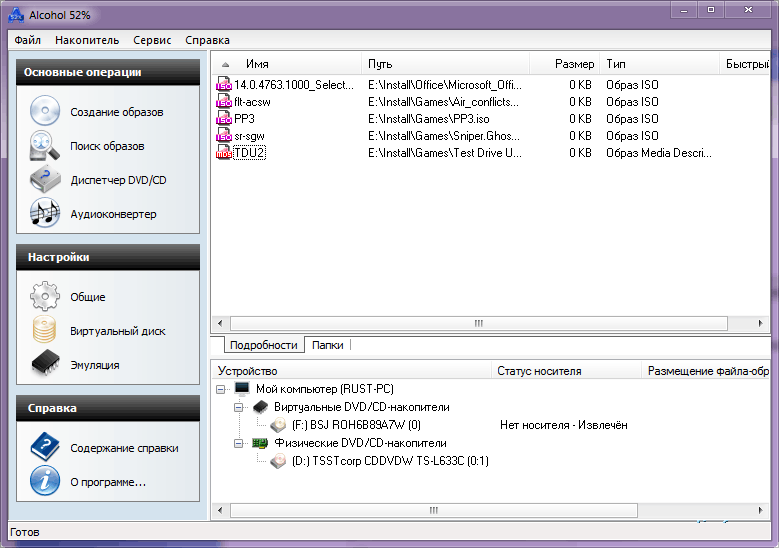The width and height of the screenshot is (779, 548).
Task: Click device panel scroll-left arrow
Action: pyautogui.click(x=221, y=510)
